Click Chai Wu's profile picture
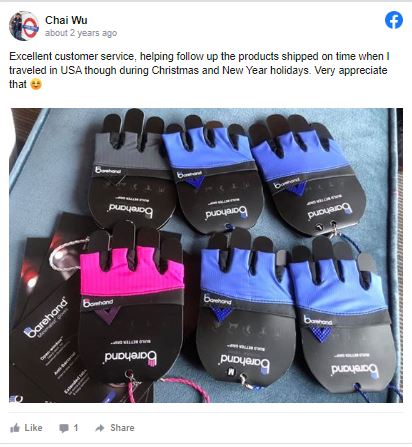 [x=24, y=26]
